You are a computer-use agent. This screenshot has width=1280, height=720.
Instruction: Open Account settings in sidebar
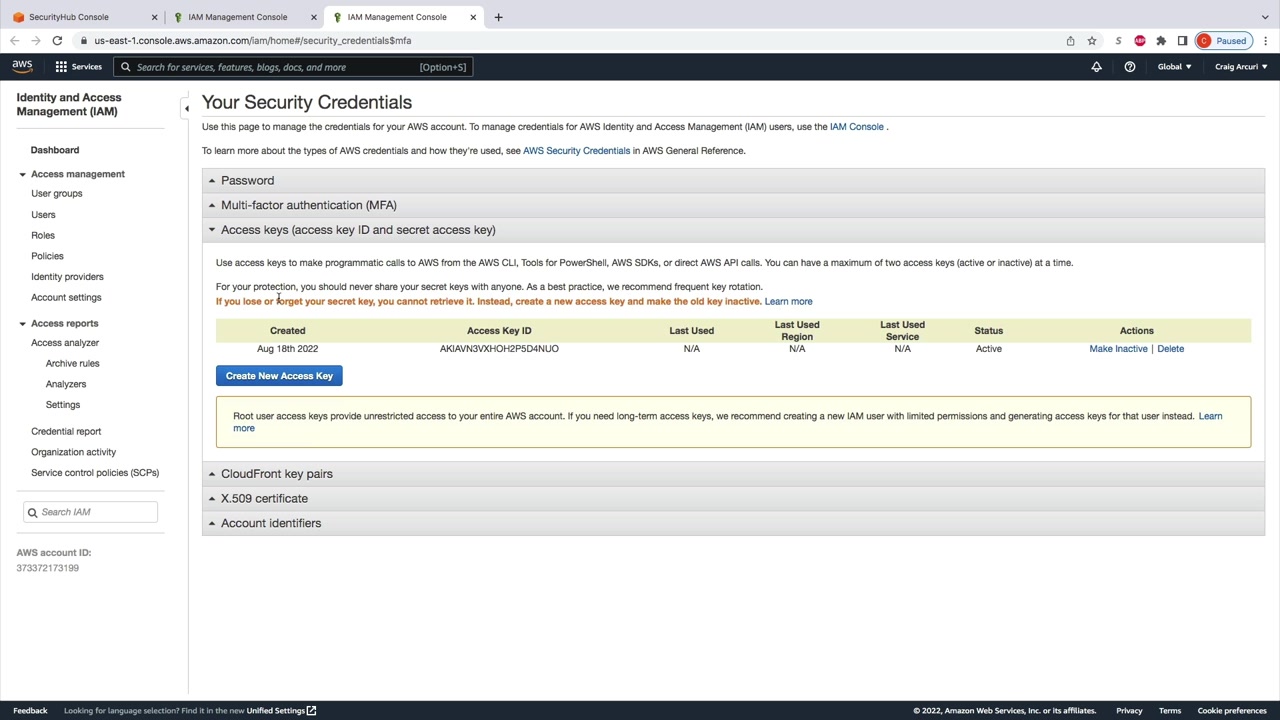(66, 298)
